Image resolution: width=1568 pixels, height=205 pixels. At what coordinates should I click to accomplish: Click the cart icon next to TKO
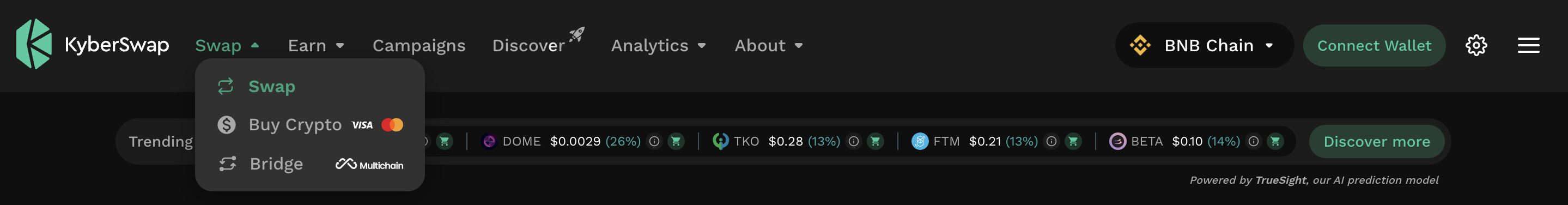click(874, 141)
